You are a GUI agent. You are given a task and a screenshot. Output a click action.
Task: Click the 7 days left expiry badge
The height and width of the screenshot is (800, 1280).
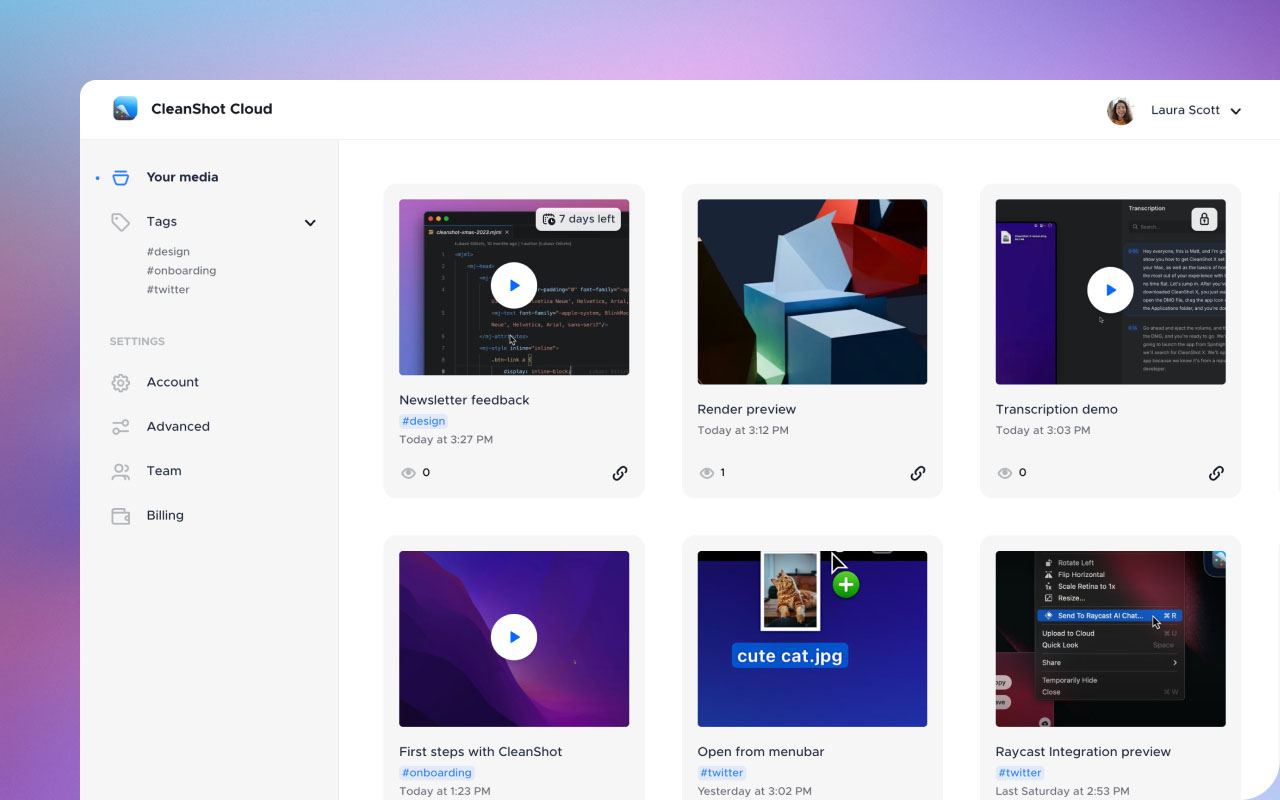coord(578,219)
